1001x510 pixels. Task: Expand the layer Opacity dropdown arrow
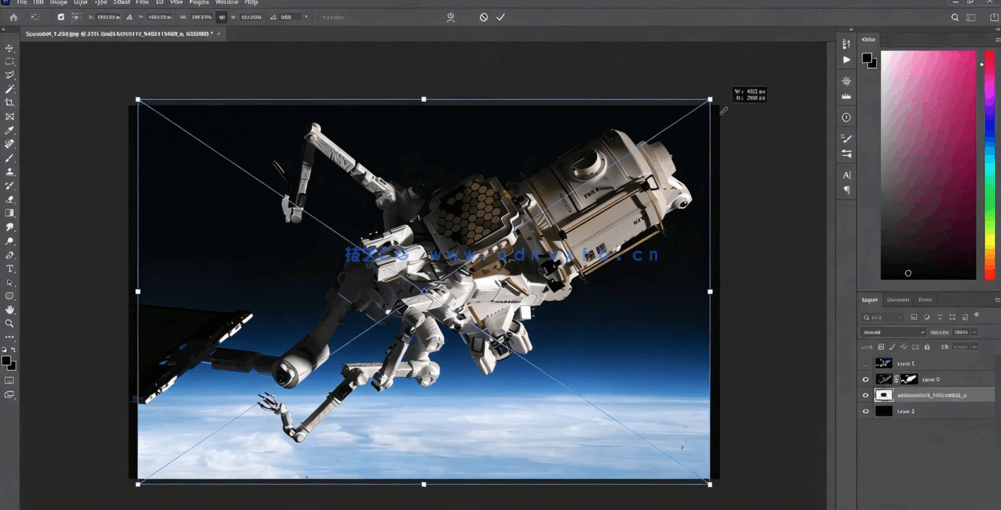click(975, 332)
